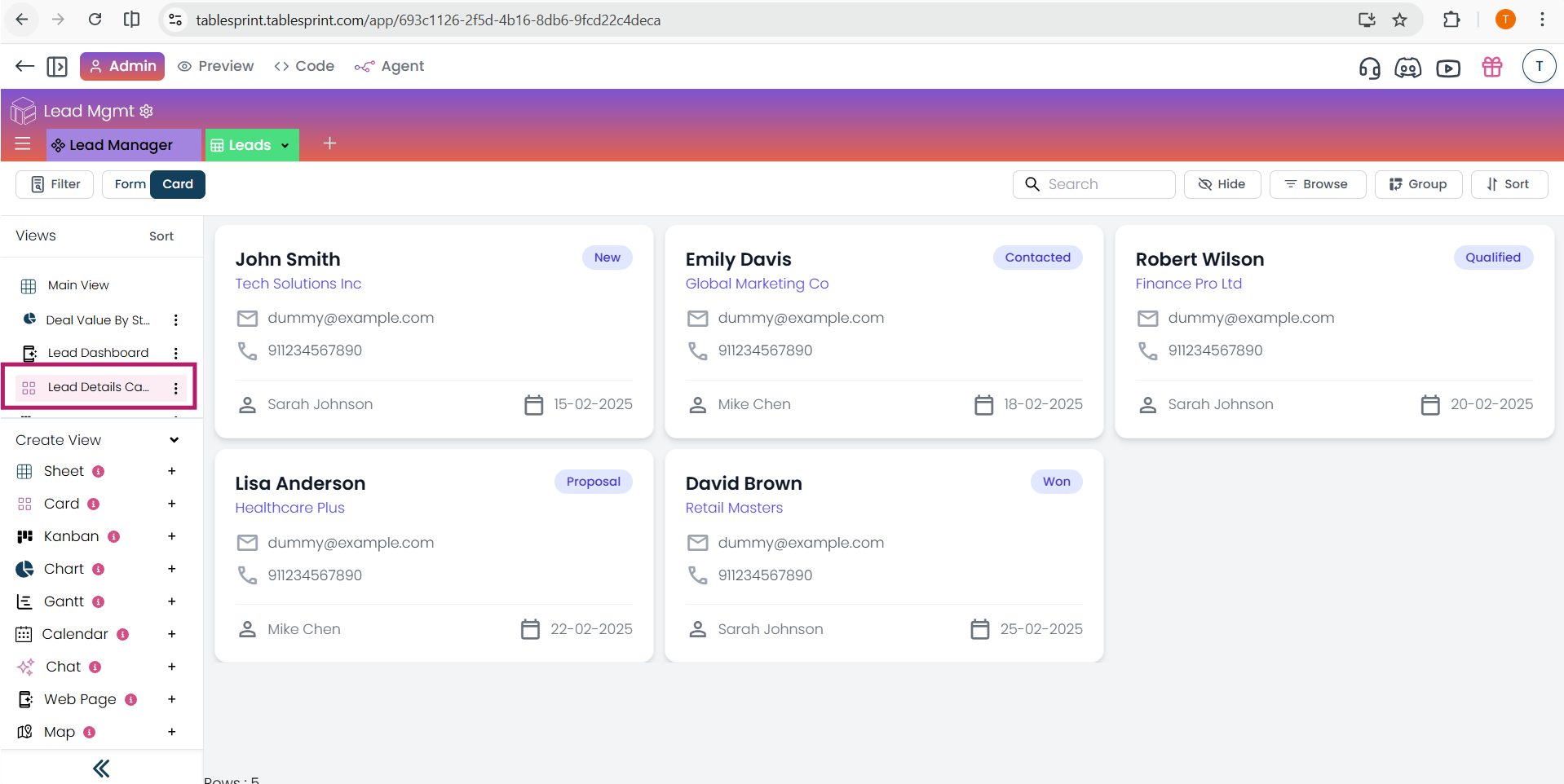Open the gift rewards icon
Screen dimensions: 1564x784
coord(1492,67)
